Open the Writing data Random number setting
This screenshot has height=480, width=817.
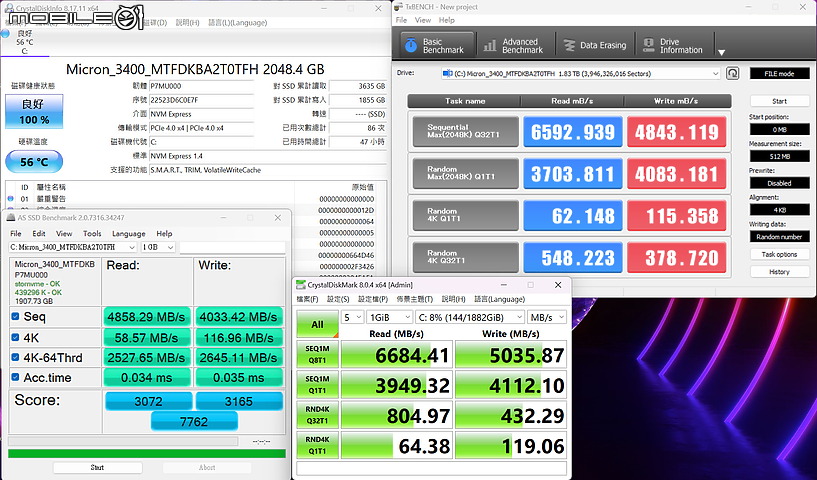(x=779, y=237)
